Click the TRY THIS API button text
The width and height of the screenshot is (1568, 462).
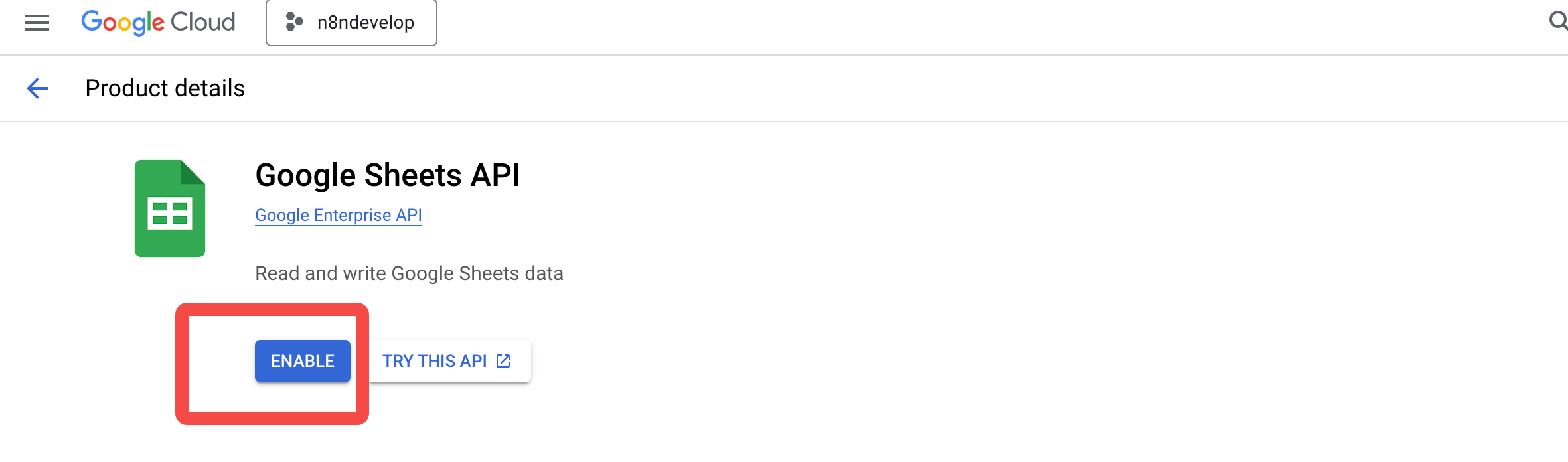[435, 361]
